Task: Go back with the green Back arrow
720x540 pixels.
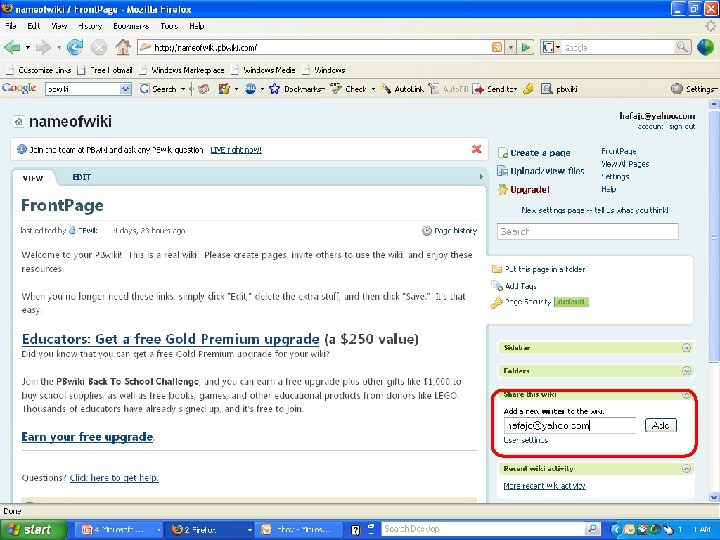Action: pos(12,47)
